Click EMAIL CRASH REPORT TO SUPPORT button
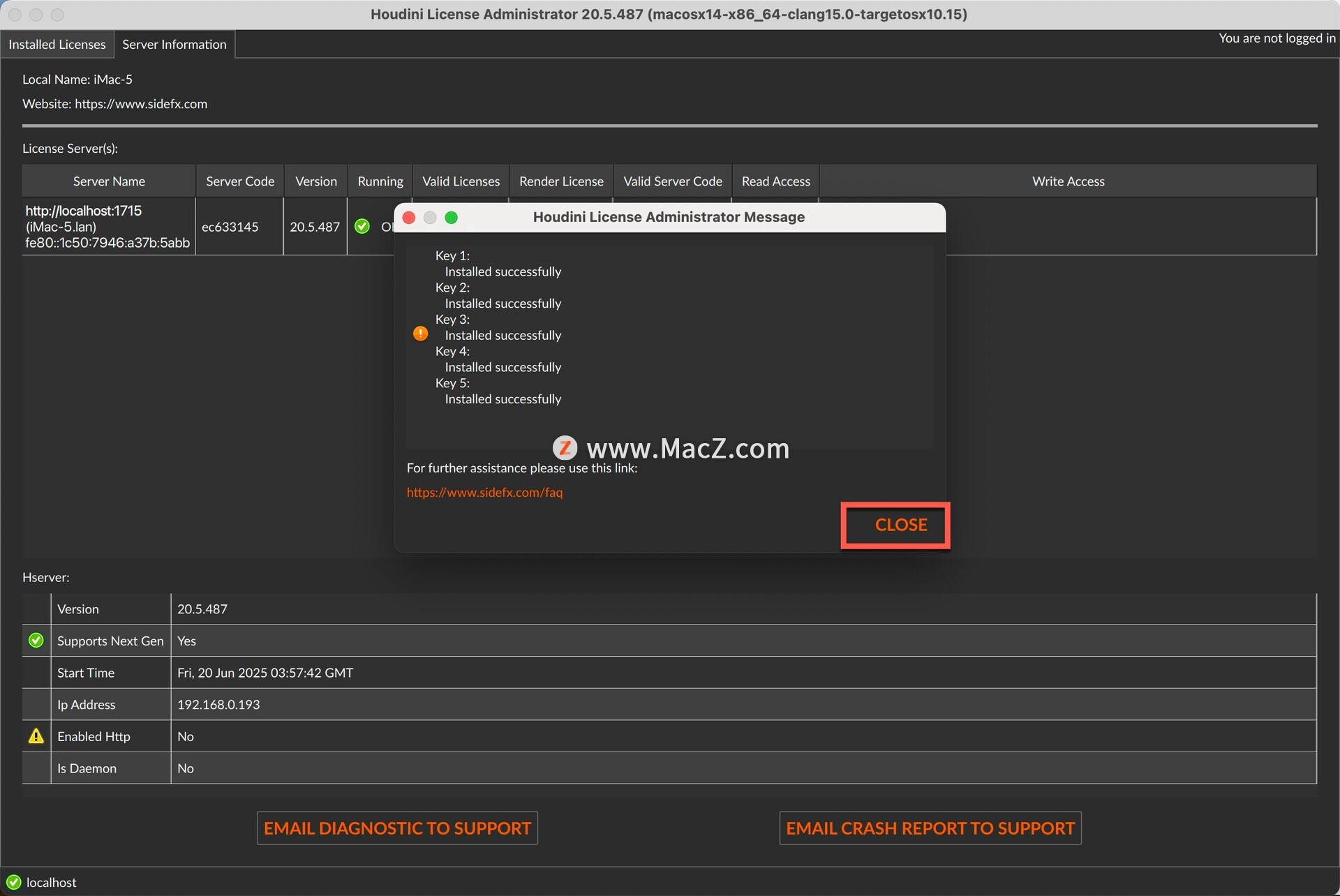Viewport: 1340px width, 896px height. 930,828
